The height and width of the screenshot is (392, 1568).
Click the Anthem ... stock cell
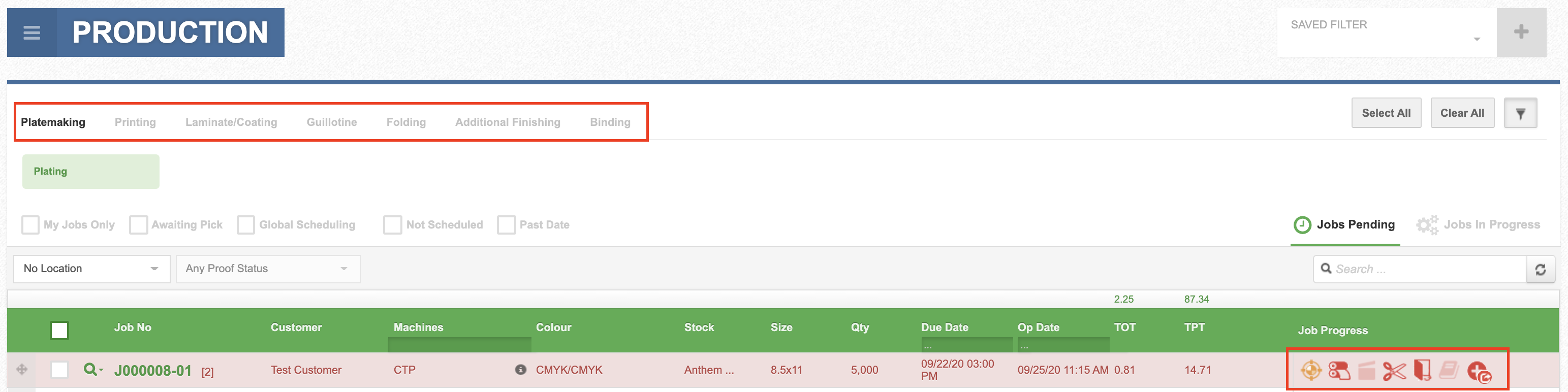click(708, 370)
